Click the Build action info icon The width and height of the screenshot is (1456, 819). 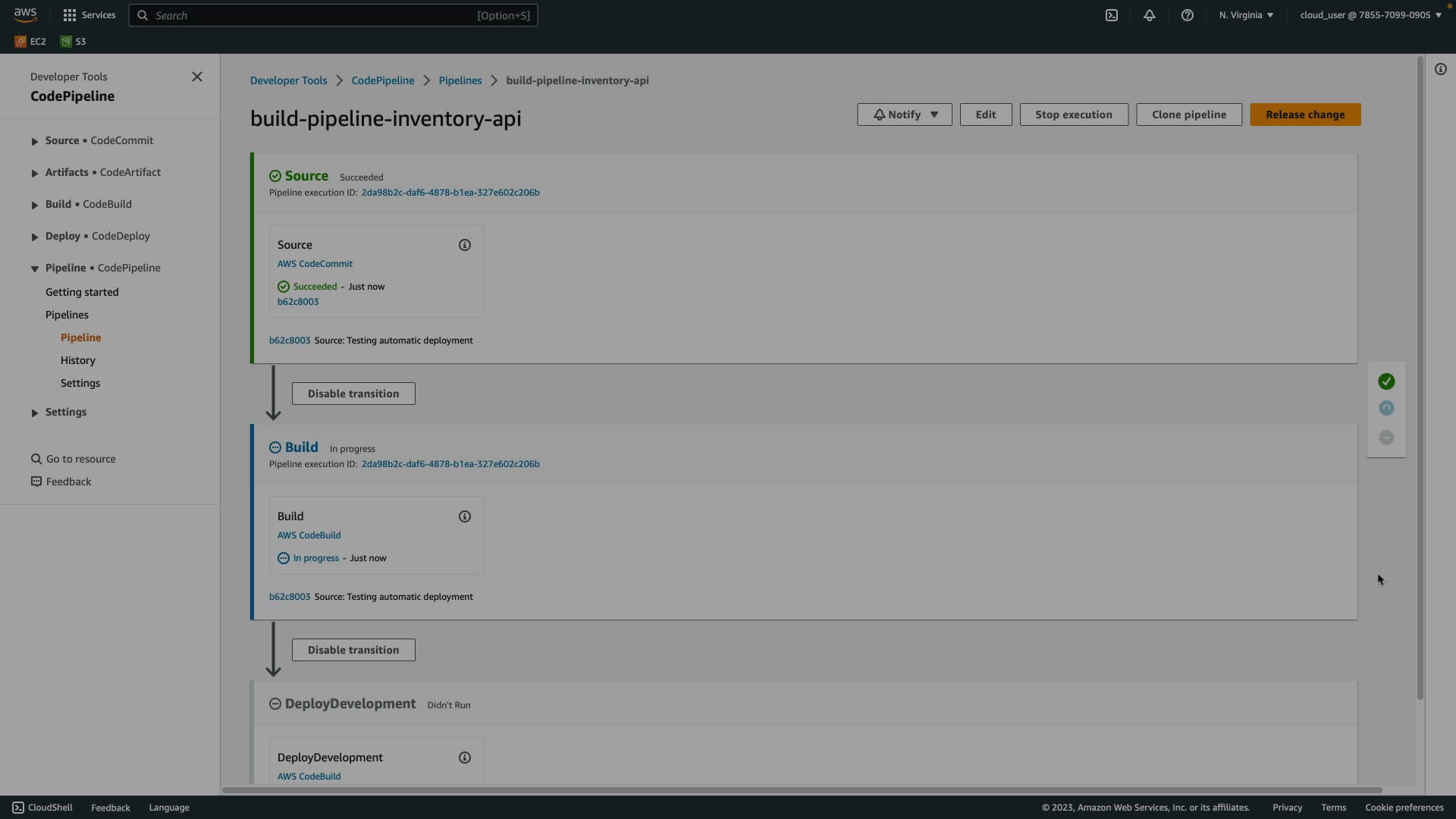tap(464, 516)
